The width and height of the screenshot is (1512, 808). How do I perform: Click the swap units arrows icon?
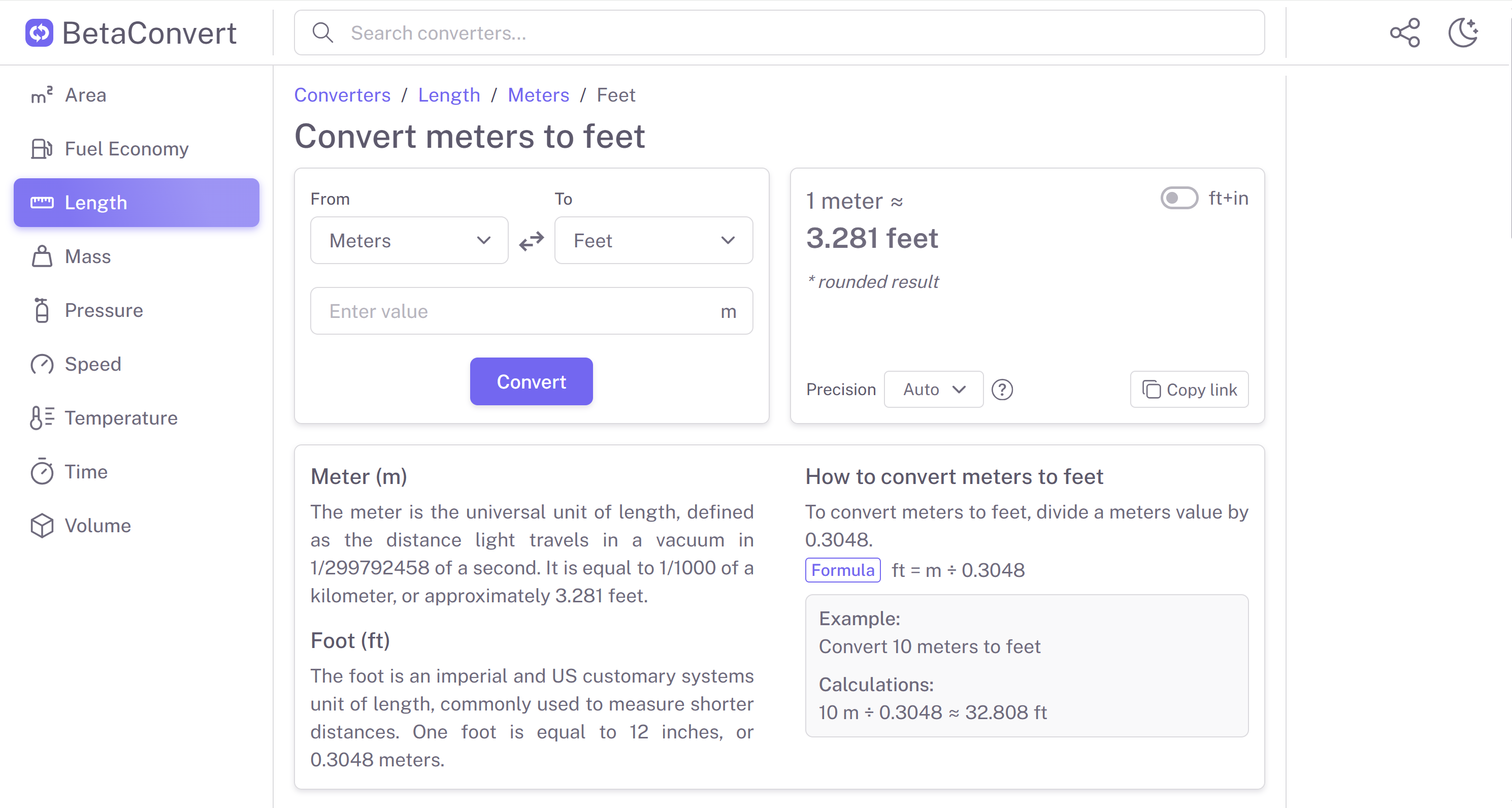pyautogui.click(x=531, y=241)
